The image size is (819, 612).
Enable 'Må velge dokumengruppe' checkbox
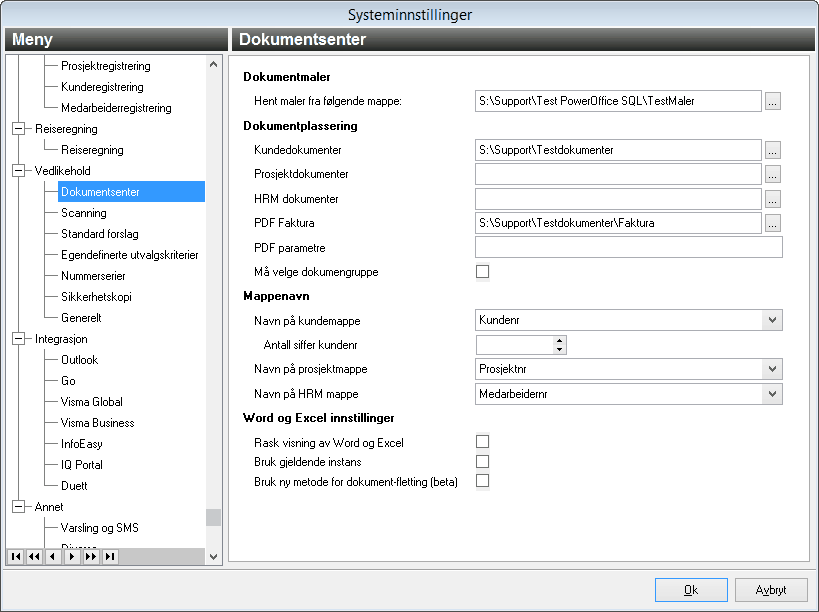483,272
